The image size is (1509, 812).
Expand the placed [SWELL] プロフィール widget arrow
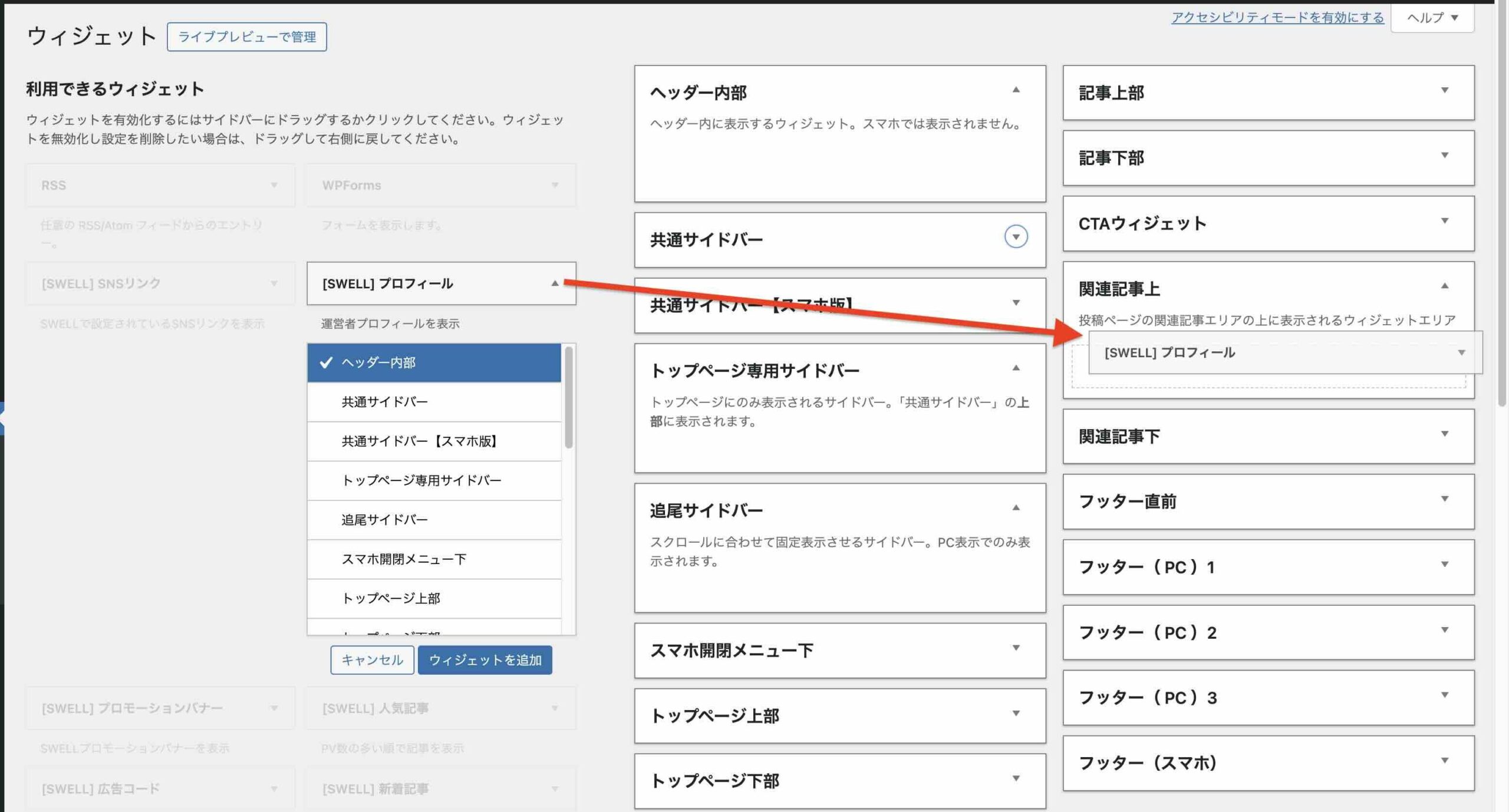point(1461,352)
